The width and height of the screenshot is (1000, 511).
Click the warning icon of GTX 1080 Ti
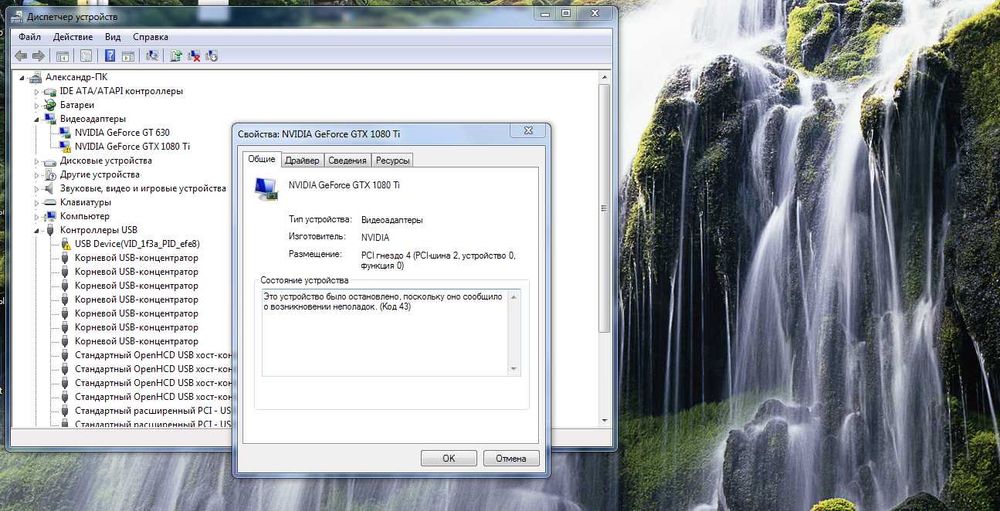tap(64, 147)
